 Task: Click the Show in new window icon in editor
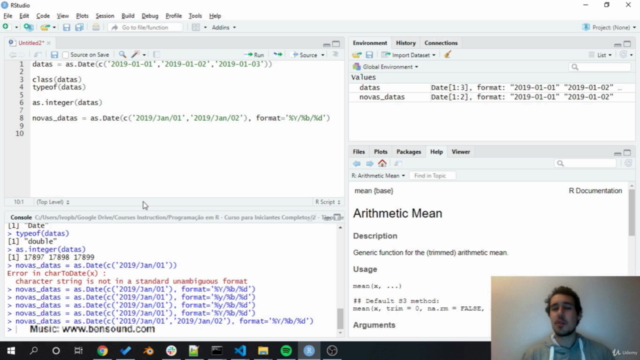pos(37,55)
